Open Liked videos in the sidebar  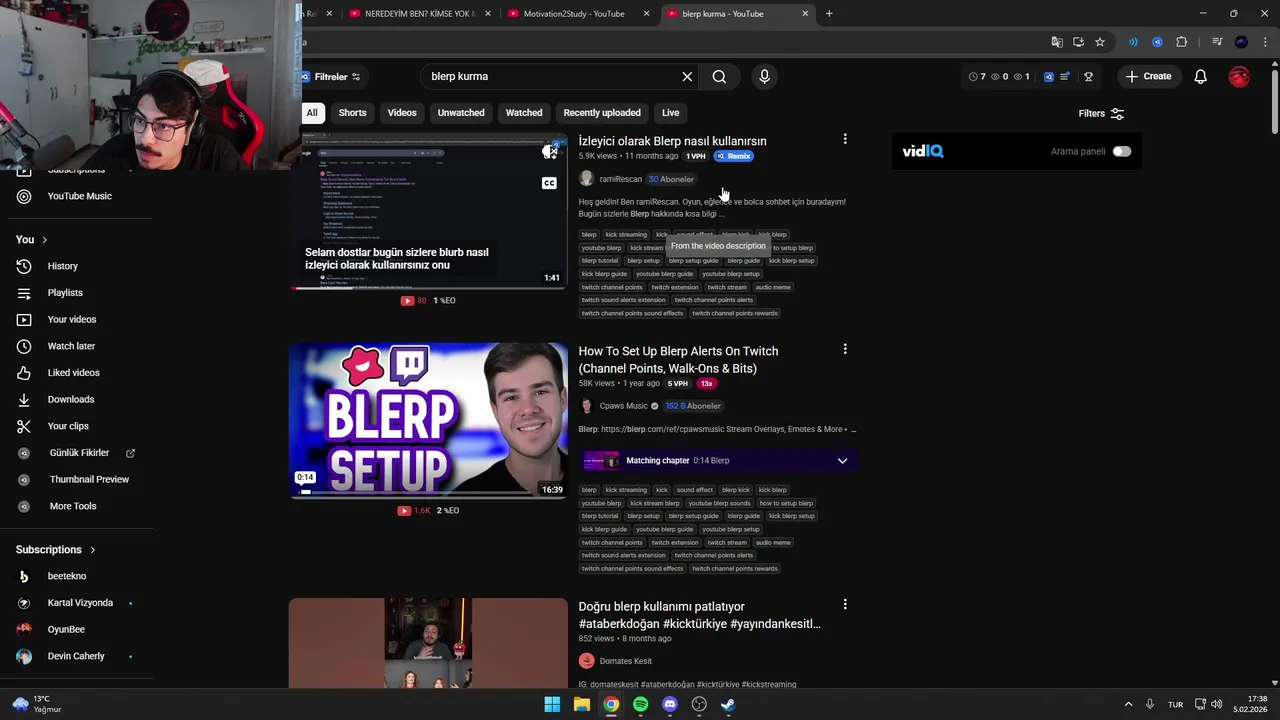point(73,373)
